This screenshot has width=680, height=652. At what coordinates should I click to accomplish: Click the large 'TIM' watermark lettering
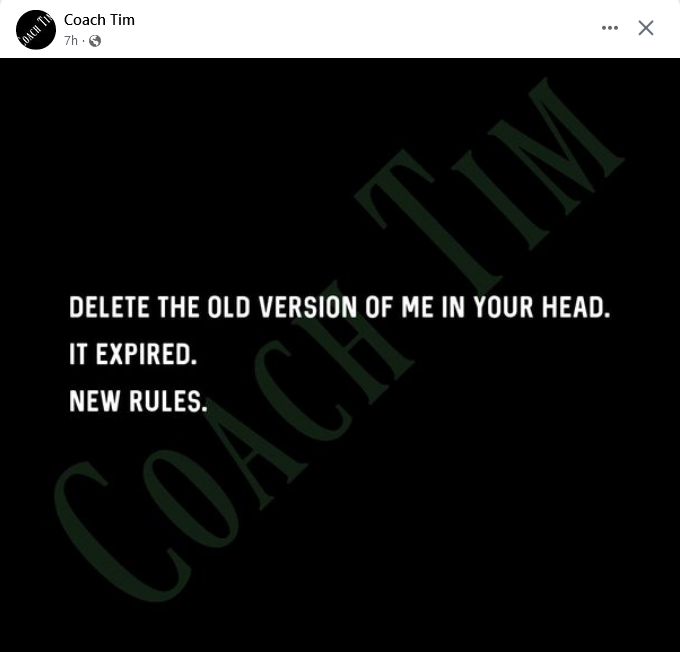[x=490, y=187]
